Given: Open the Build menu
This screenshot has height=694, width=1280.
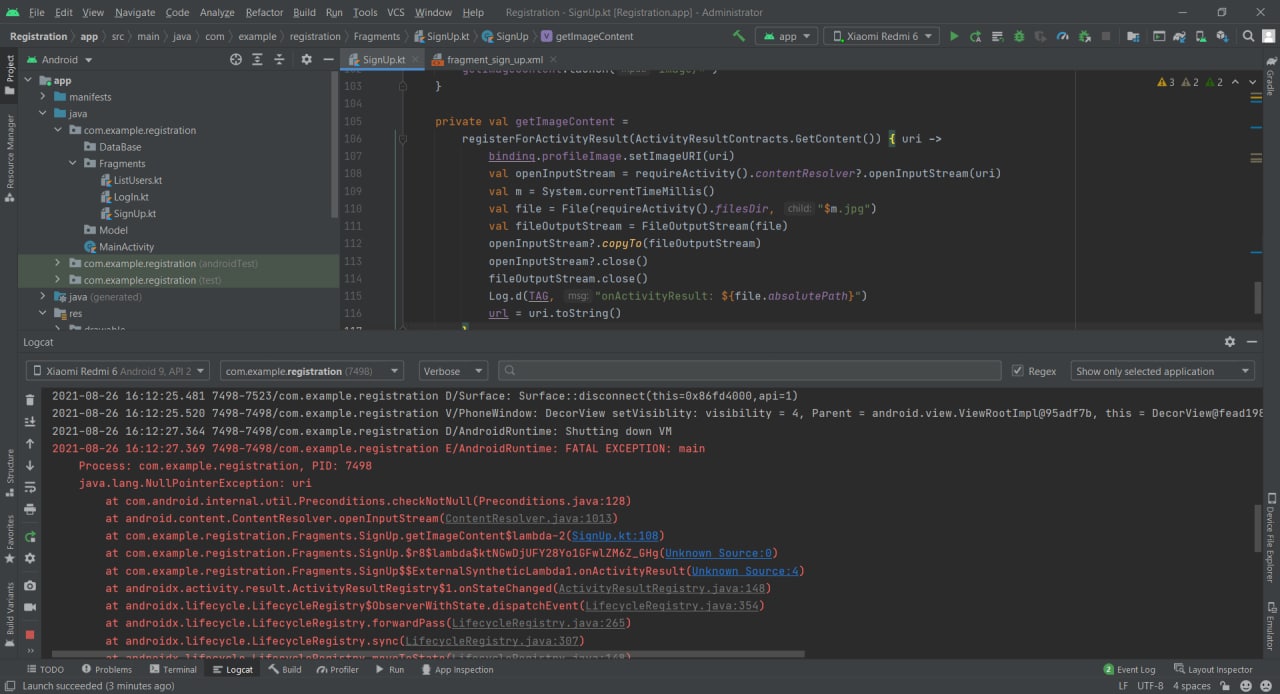Looking at the screenshot, I should click(304, 12).
